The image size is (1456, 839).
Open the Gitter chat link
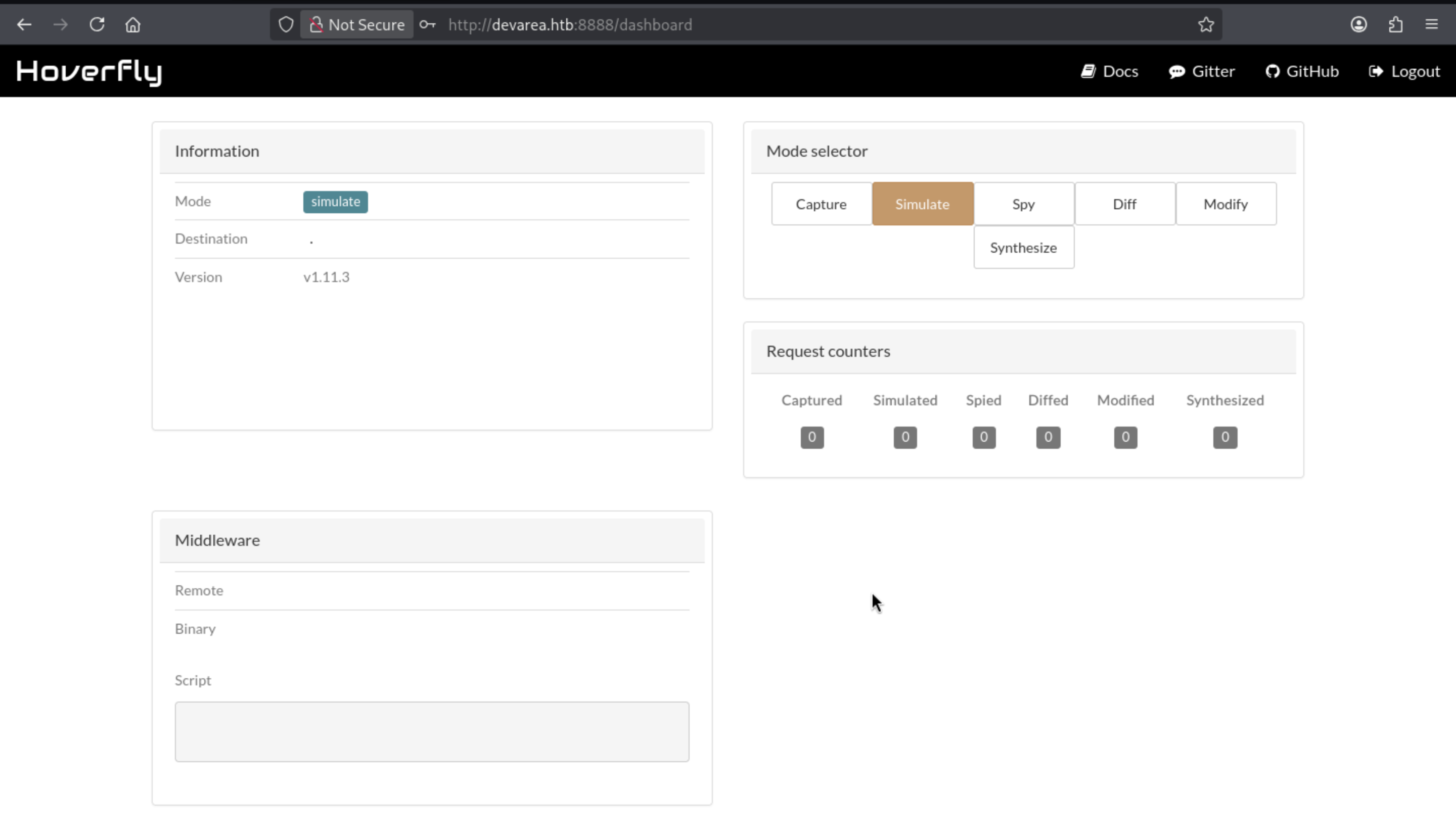tap(1202, 71)
